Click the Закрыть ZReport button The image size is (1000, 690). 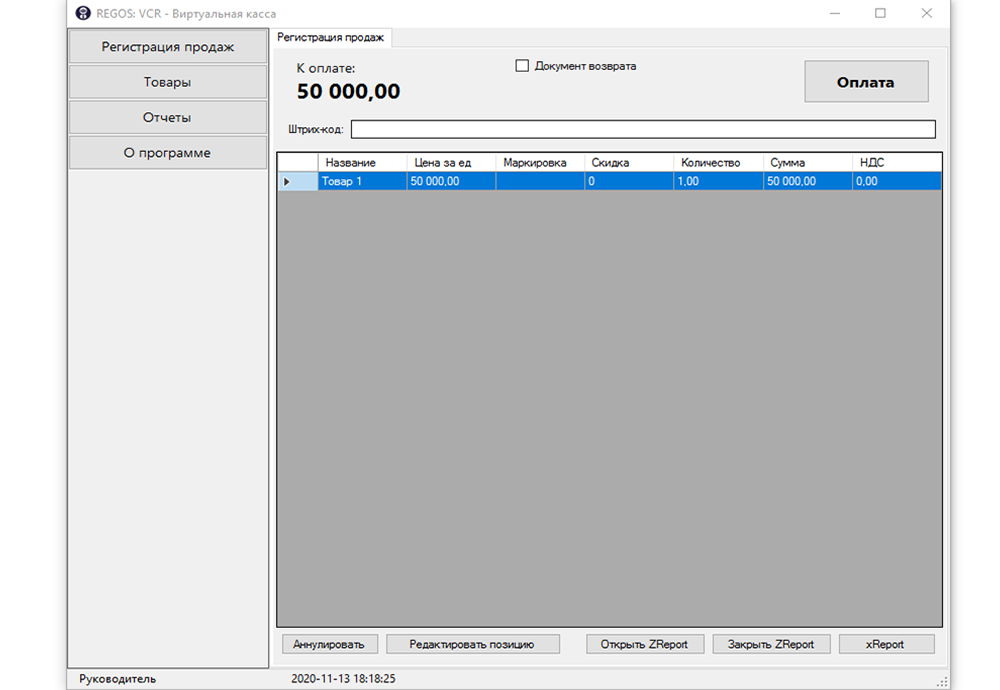(x=771, y=644)
